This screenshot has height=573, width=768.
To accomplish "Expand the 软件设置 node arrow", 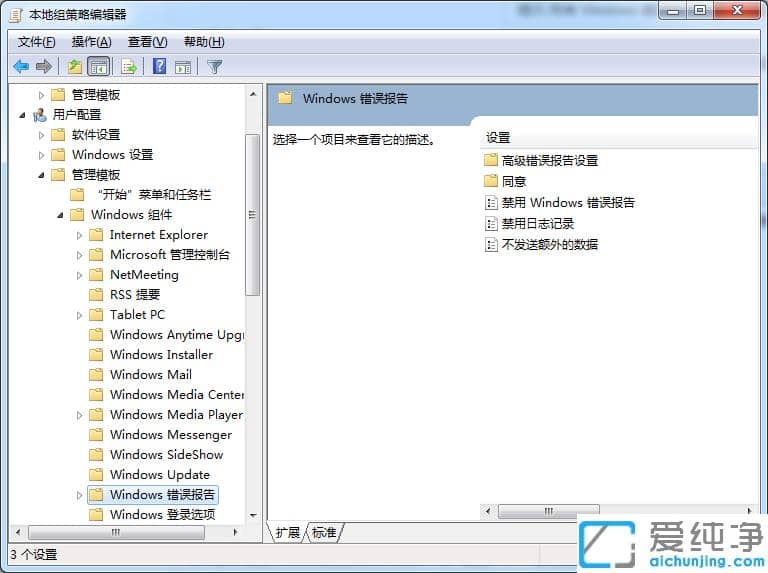I will (x=41, y=135).
